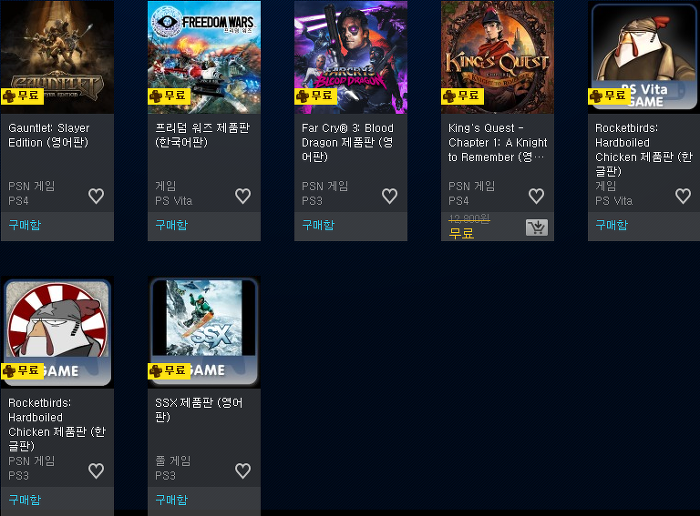The image size is (700, 516).
Task: Toggle wishlist heart on Far Cry 3 Blood Dragon
Action: coord(389,196)
